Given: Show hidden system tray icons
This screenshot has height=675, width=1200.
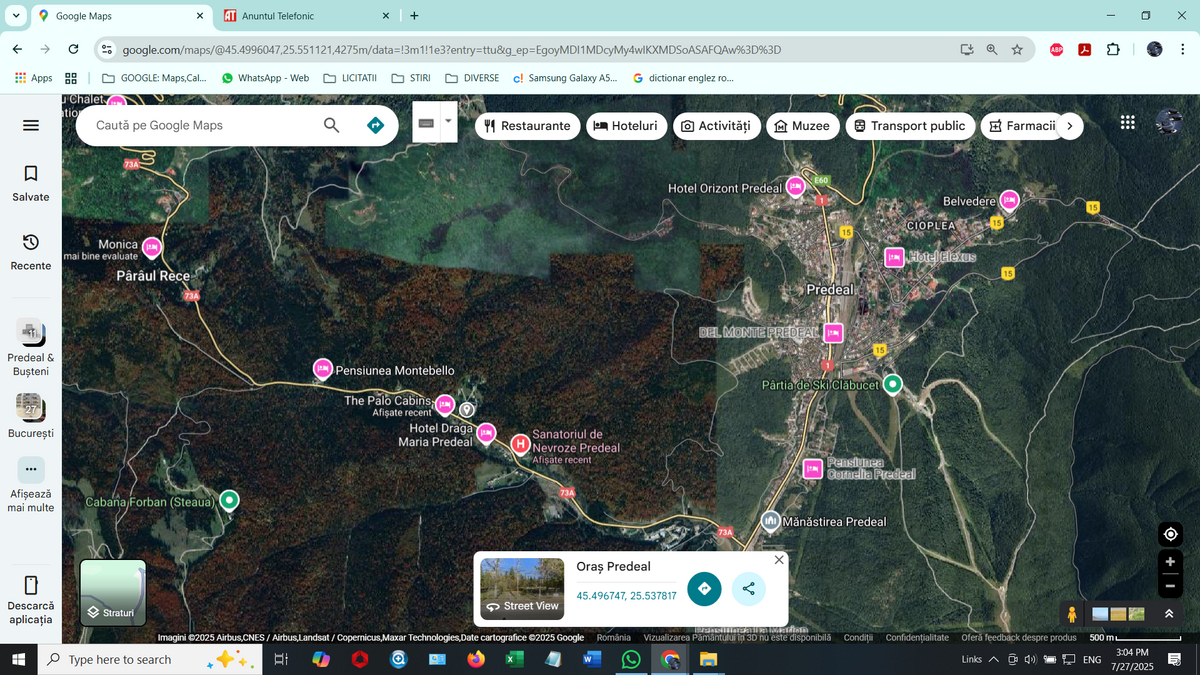Looking at the screenshot, I should coord(993,659).
